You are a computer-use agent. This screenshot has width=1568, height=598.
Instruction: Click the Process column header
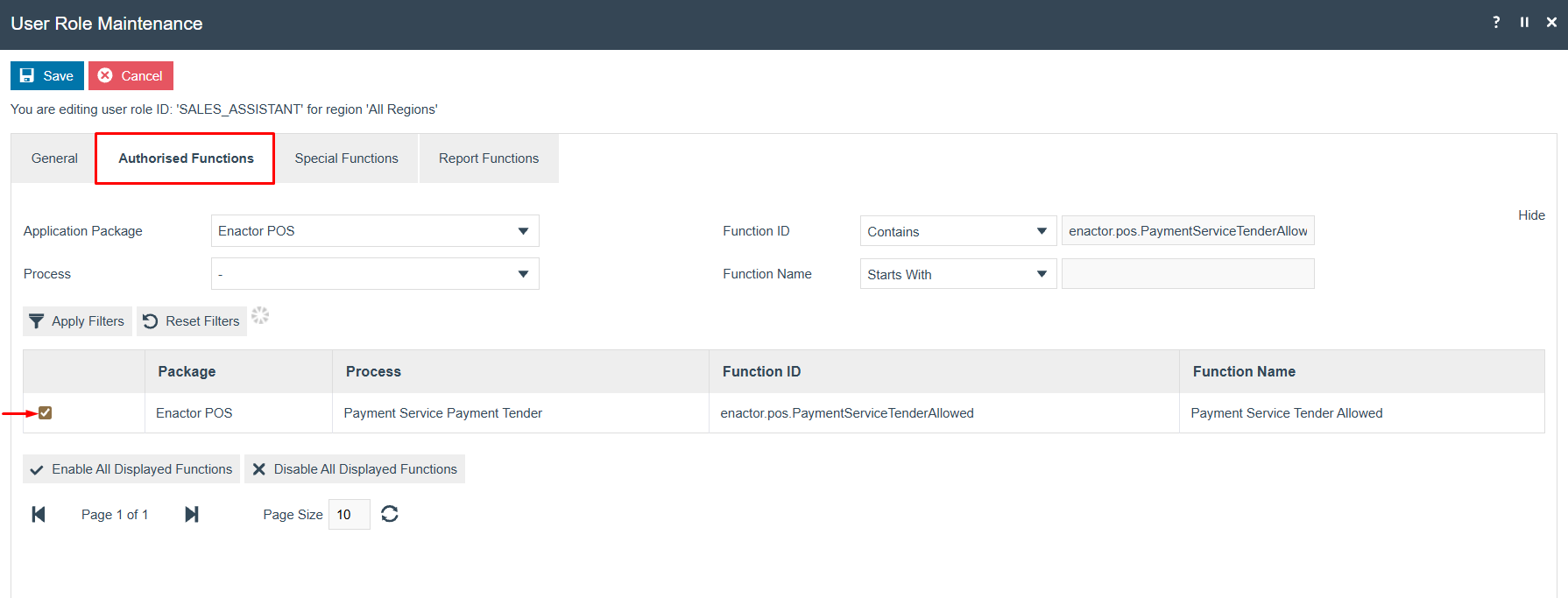coord(520,371)
